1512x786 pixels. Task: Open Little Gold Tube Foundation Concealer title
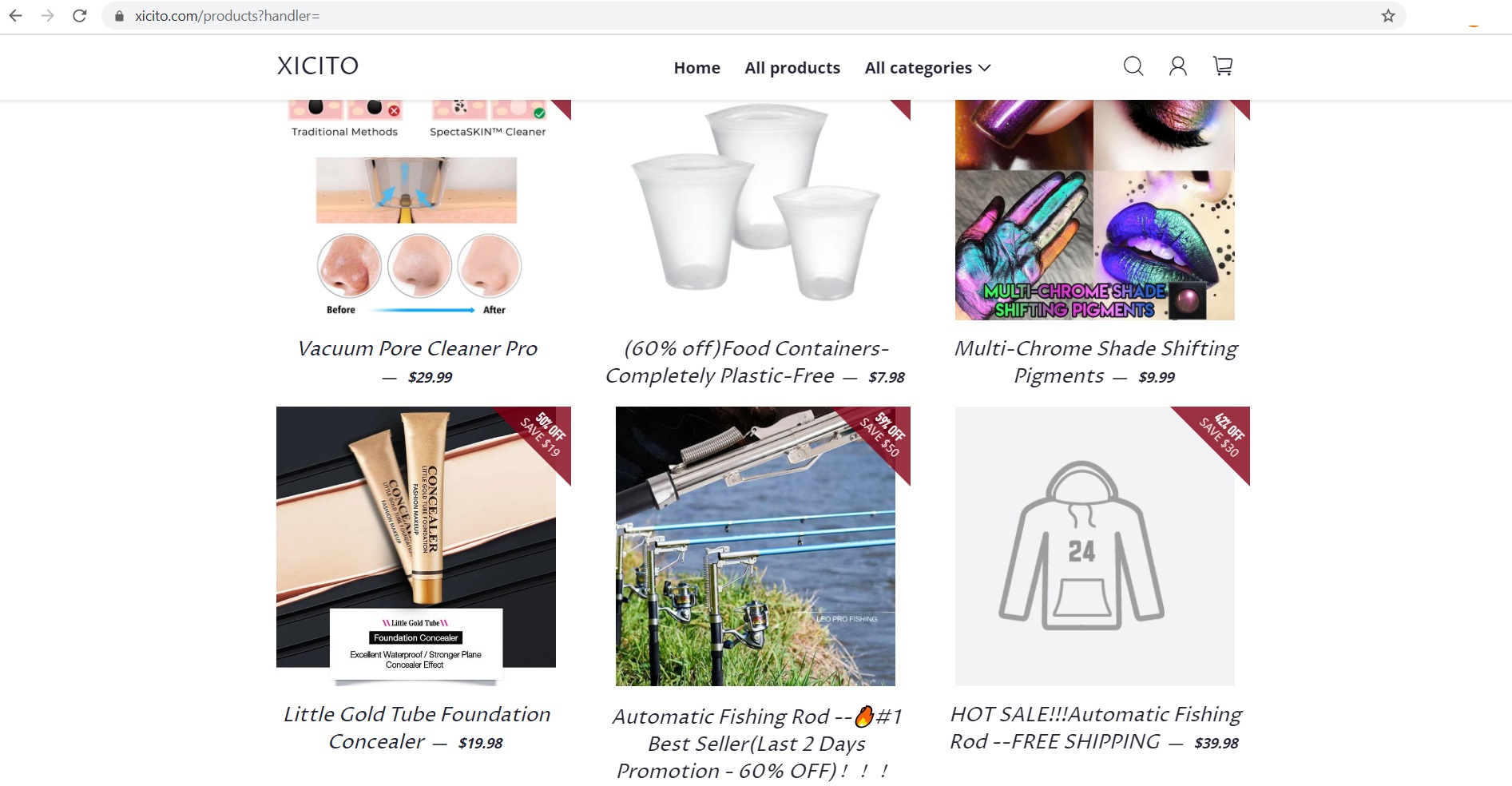tap(417, 728)
